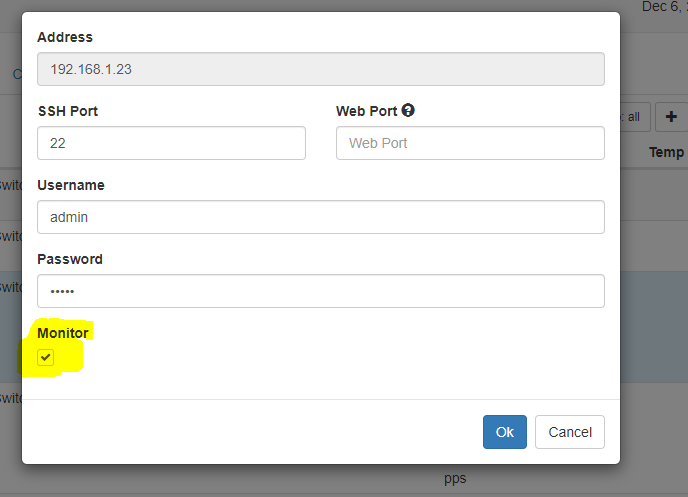
Task: Click the Dec 6 date text
Action: pyautogui.click(x=662, y=7)
